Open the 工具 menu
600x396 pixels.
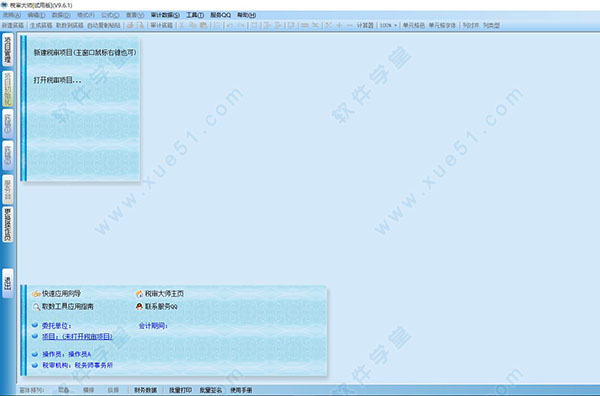pos(195,15)
